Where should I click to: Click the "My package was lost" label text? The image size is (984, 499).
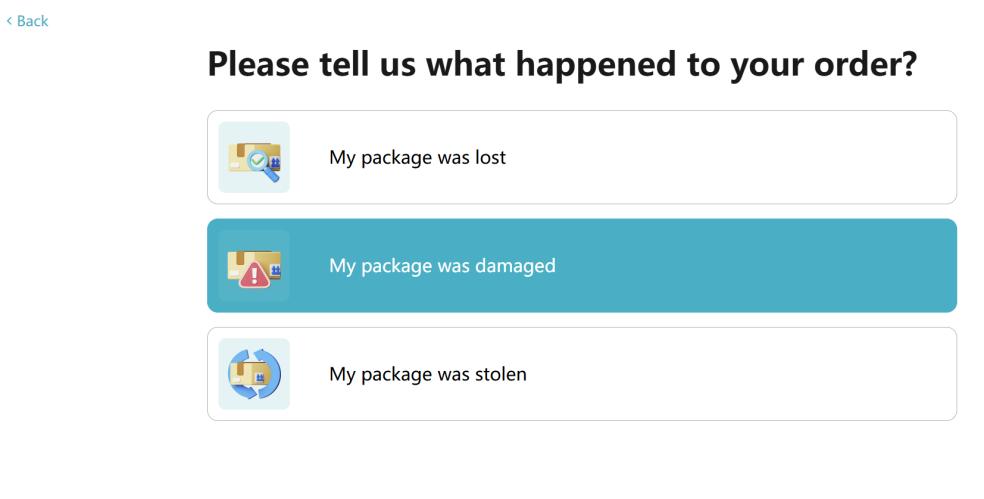coord(417,158)
